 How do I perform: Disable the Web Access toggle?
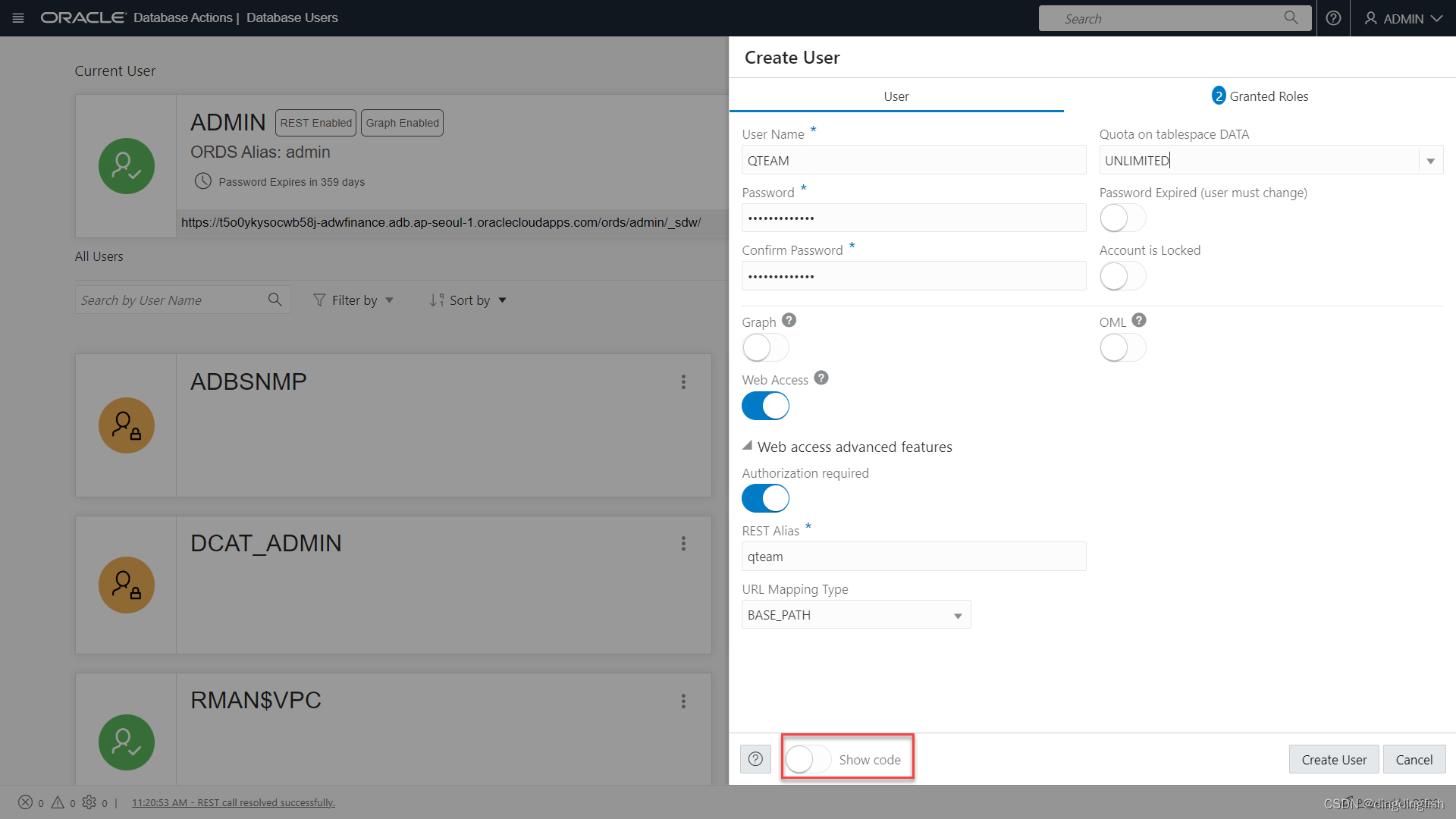[x=765, y=406]
